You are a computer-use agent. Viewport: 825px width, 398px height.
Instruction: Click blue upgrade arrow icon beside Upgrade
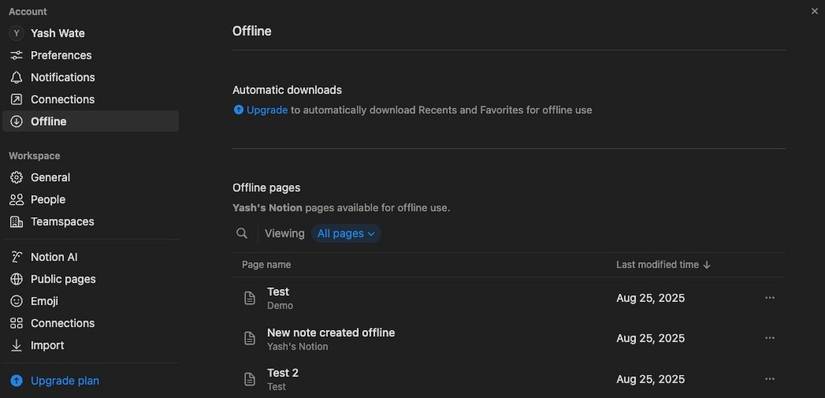(238, 110)
